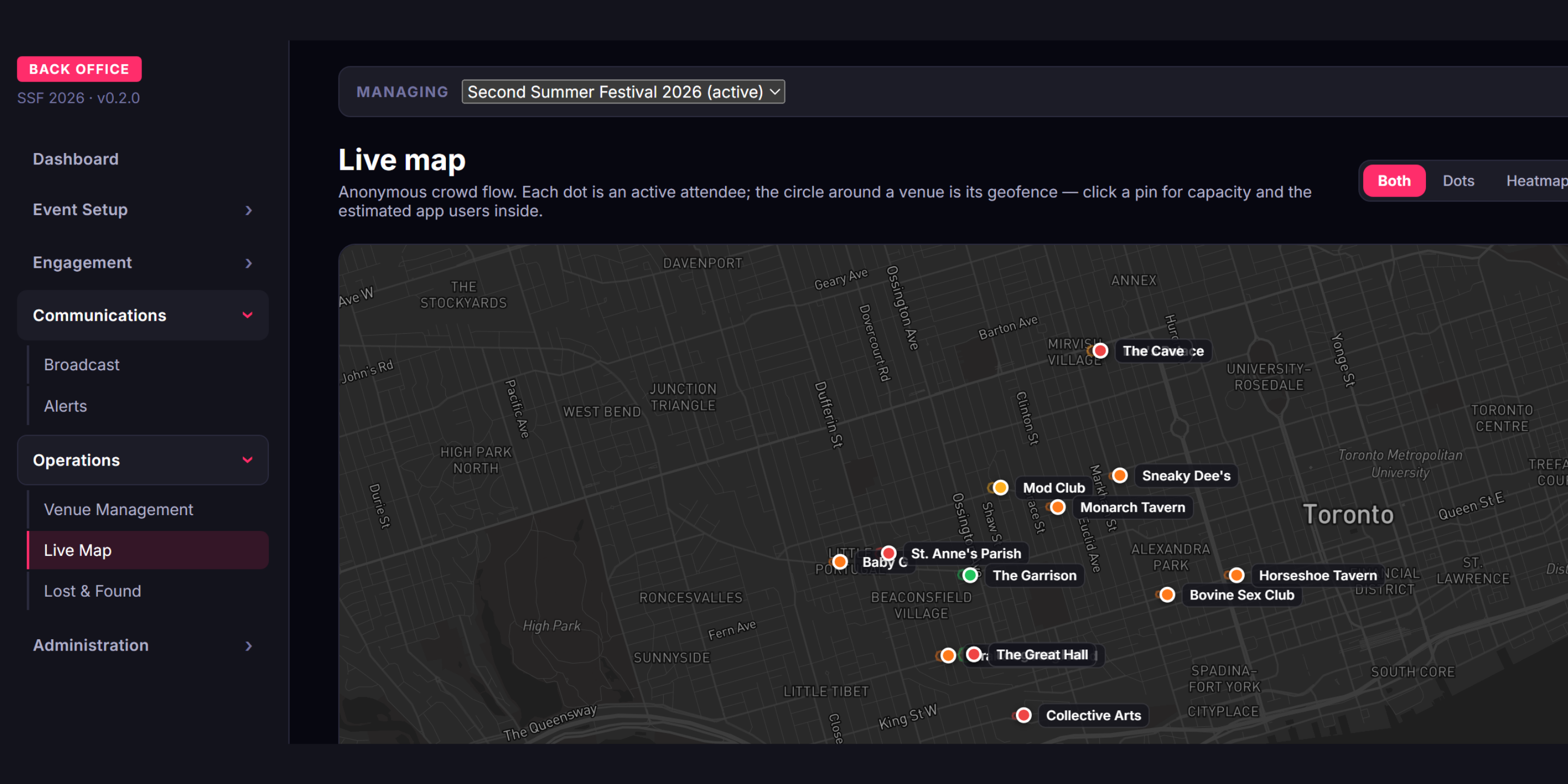Click the Administration menu label

coord(91,645)
